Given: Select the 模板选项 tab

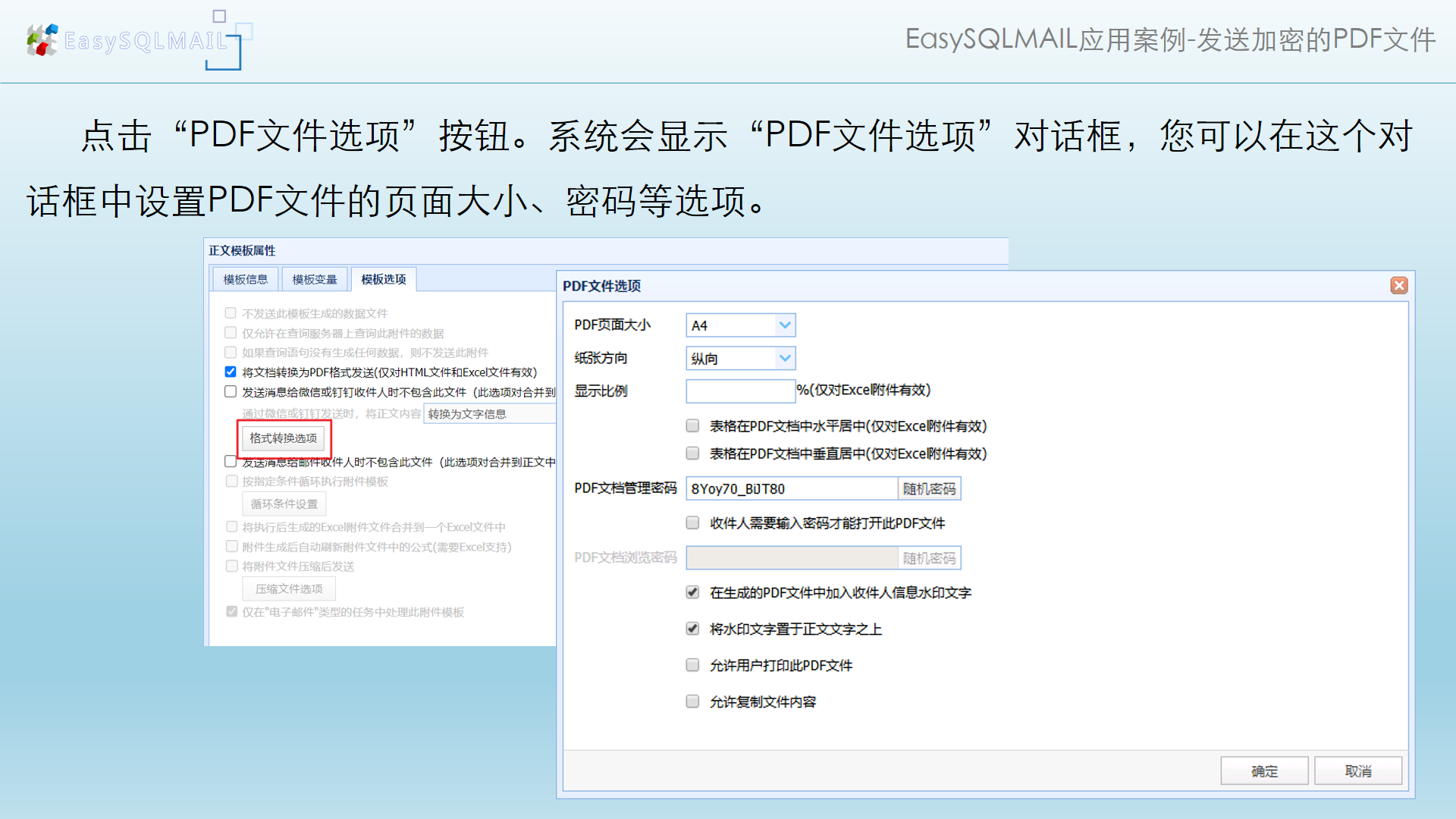Looking at the screenshot, I should pyautogui.click(x=384, y=279).
